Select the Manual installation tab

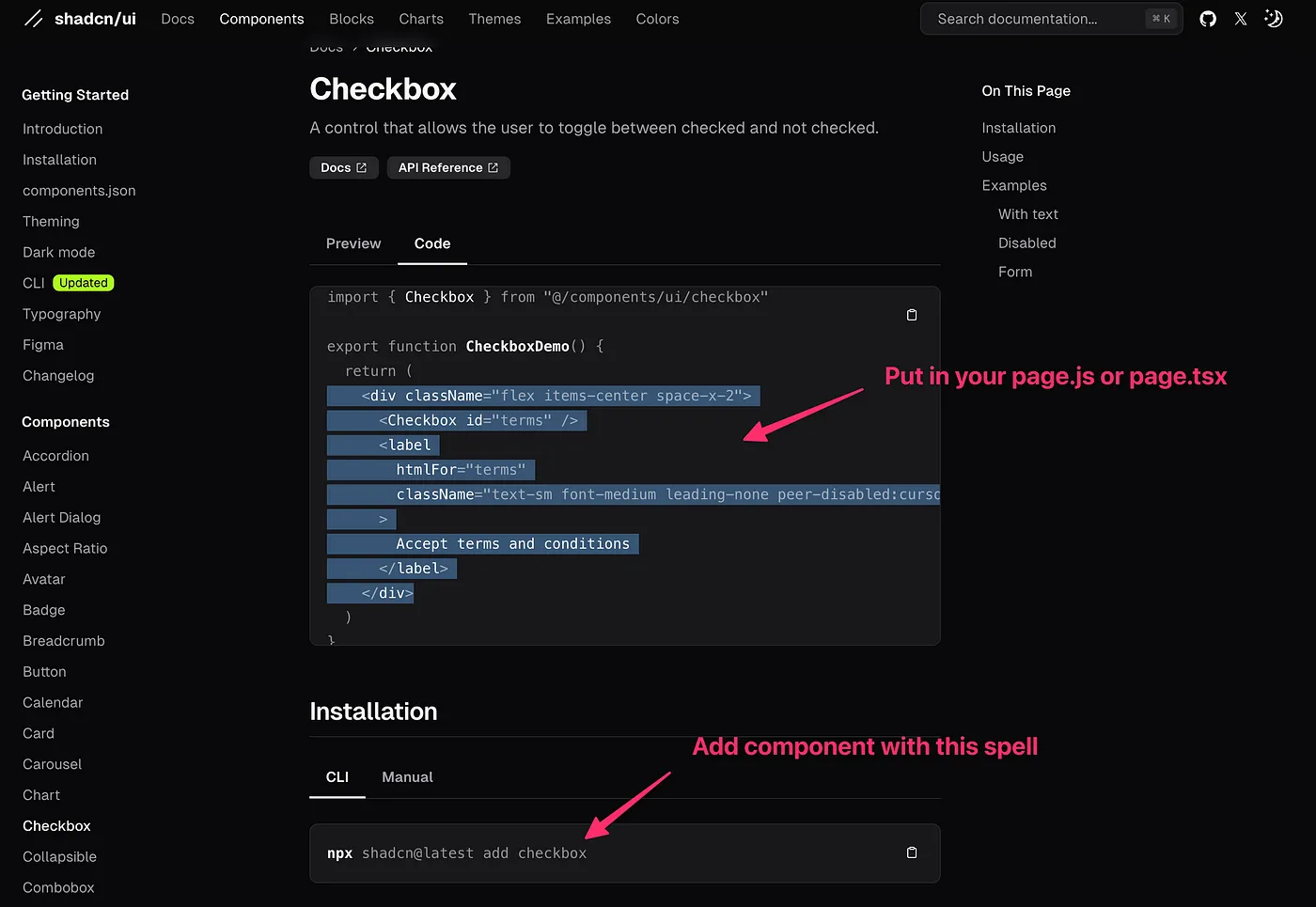point(407,777)
